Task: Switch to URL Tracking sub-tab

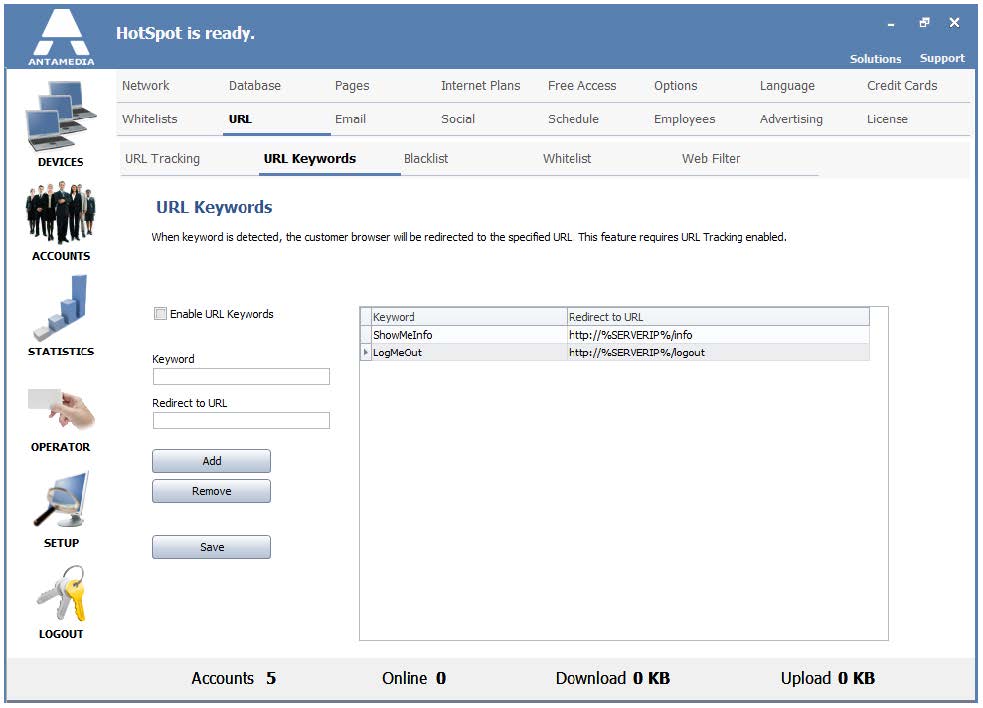Action: [x=162, y=159]
